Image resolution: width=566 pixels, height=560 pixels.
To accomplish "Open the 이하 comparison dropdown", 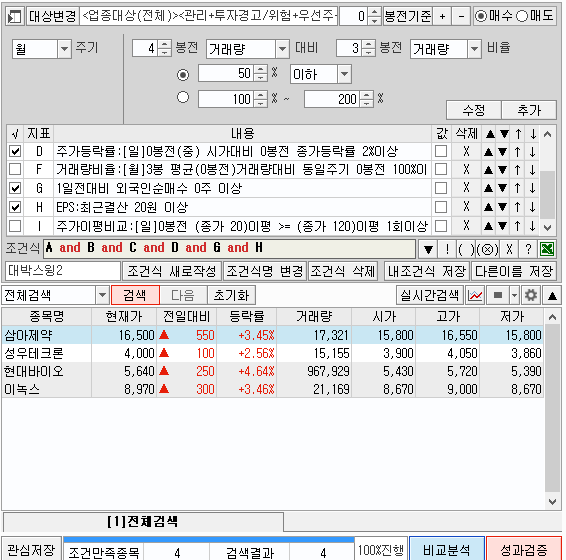I will [x=344, y=74].
